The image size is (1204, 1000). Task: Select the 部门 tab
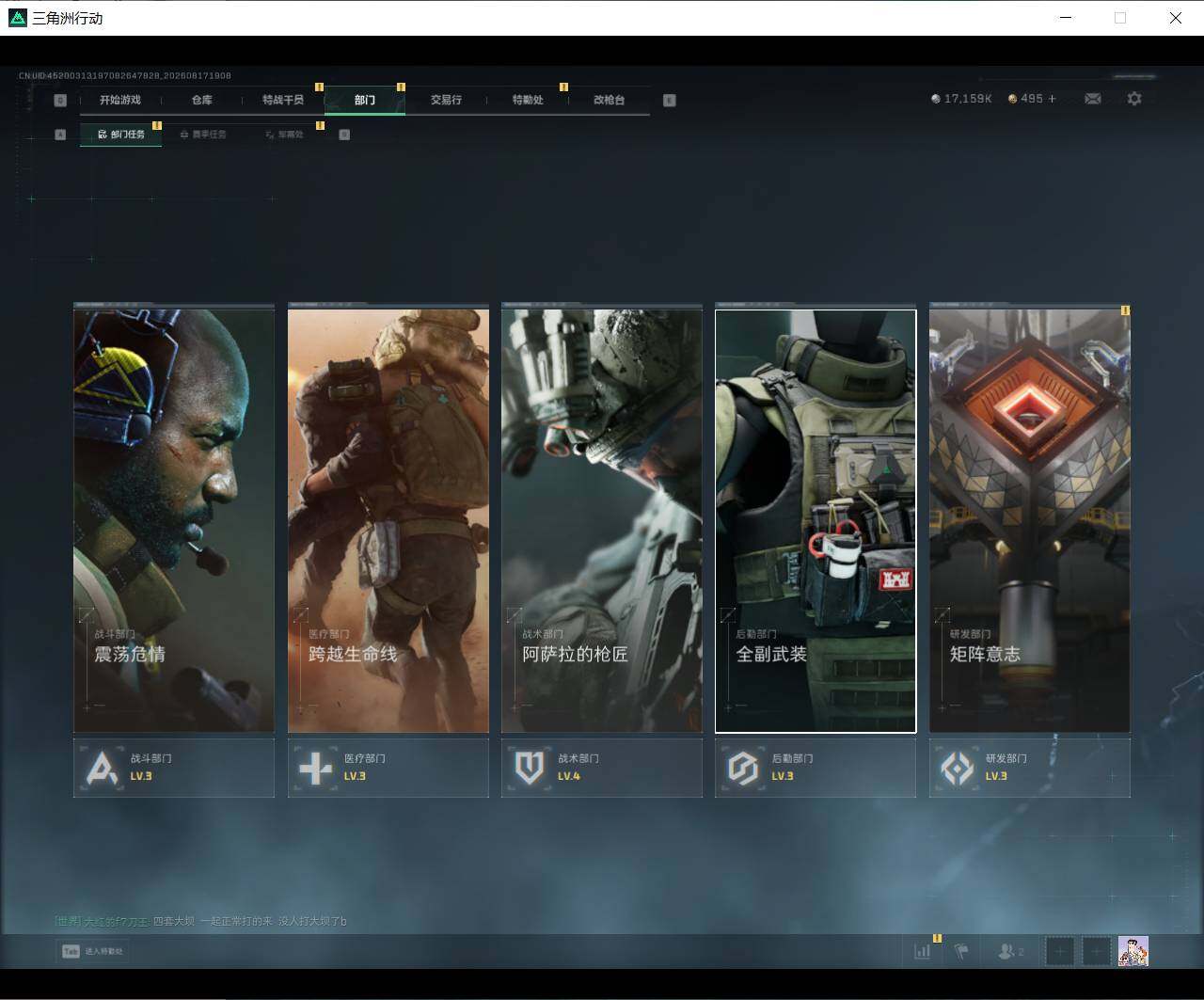click(x=365, y=100)
